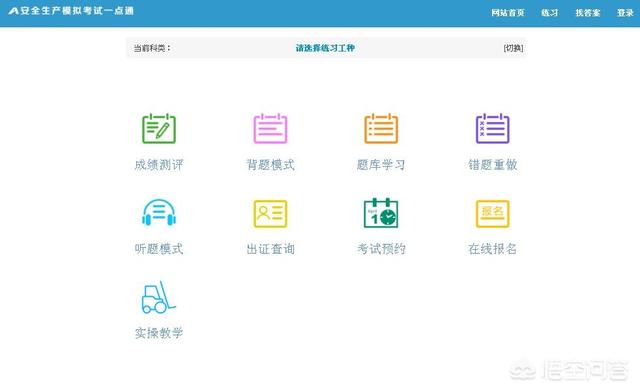Click the [切换] switch category link
The width and height of the screenshot is (640, 392).
point(513,48)
